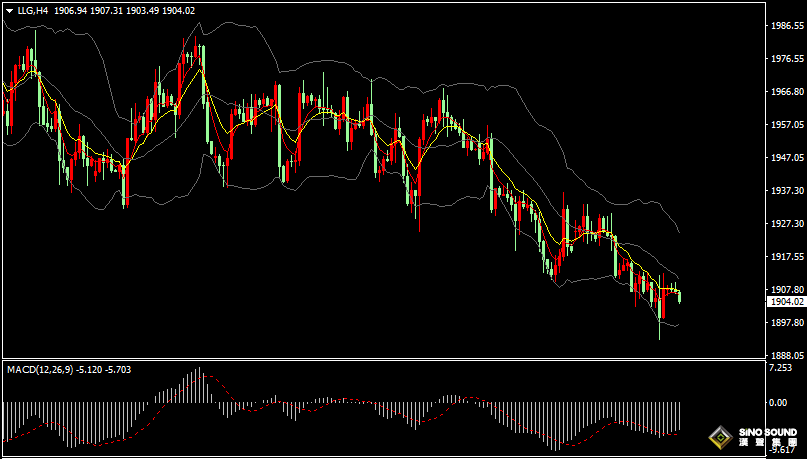Click the divider between price and MACD panels
The height and width of the screenshot is (459, 807).
click(380, 359)
